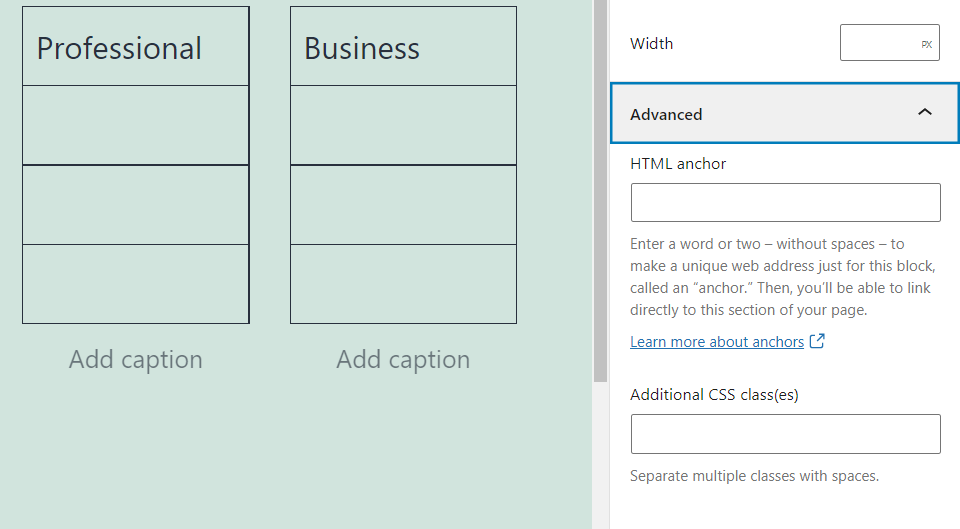Click third row cell under Professional
Image resolution: width=960 pixels, height=529 pixels.
(x=135, y=204)
